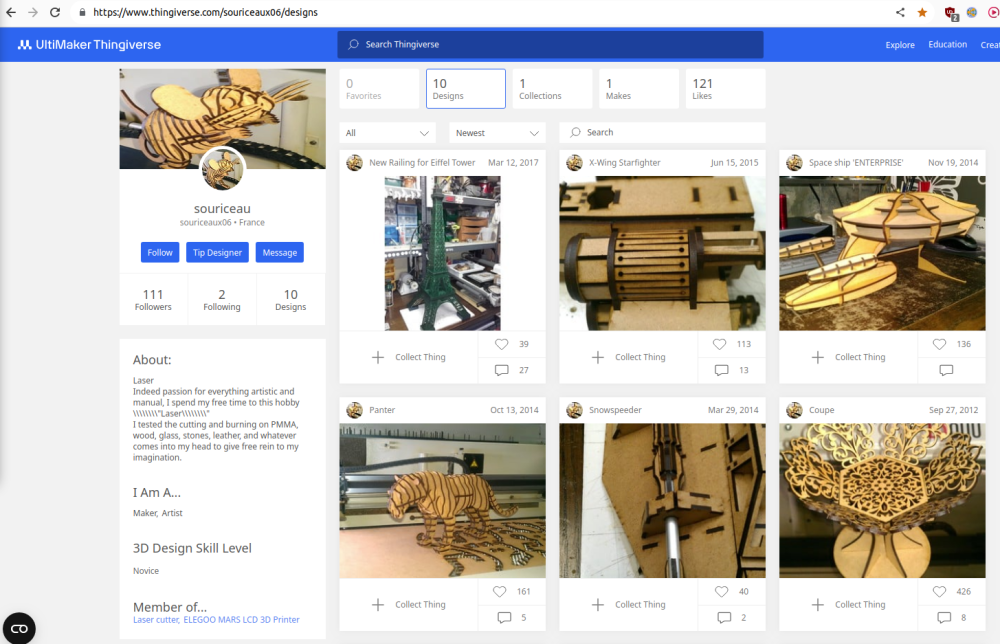
Task: Open the 121 Likes tab
Action: pyautogui.click(x=726, y=89)
